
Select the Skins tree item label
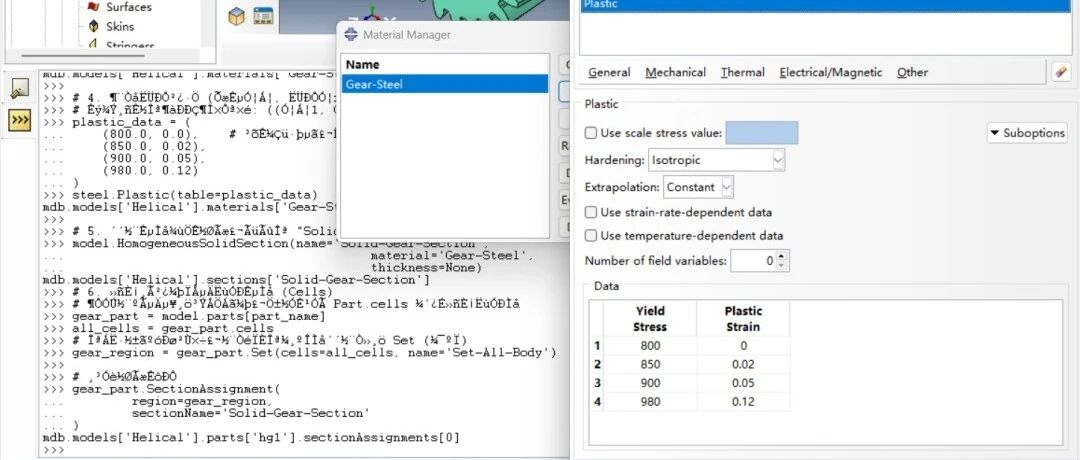coord(120,26)
